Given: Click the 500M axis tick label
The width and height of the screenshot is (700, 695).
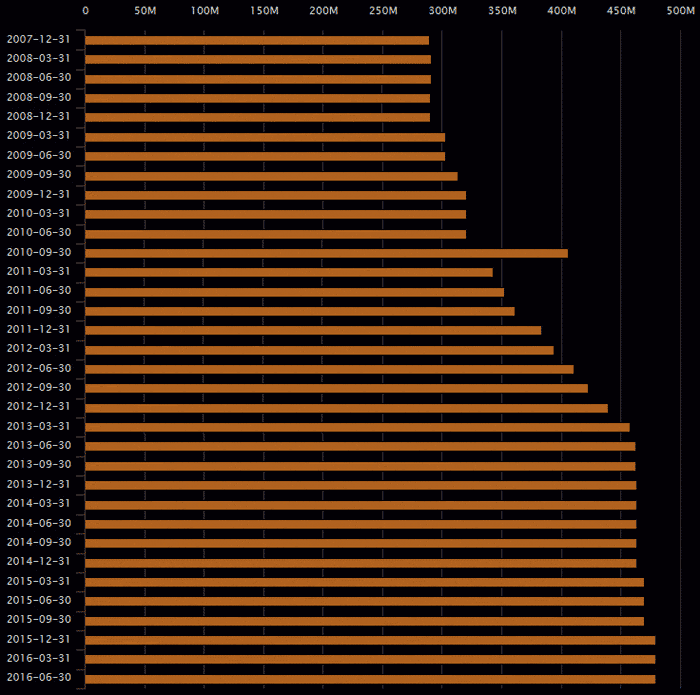Looking at the screenshot, I should coord(681,11).
